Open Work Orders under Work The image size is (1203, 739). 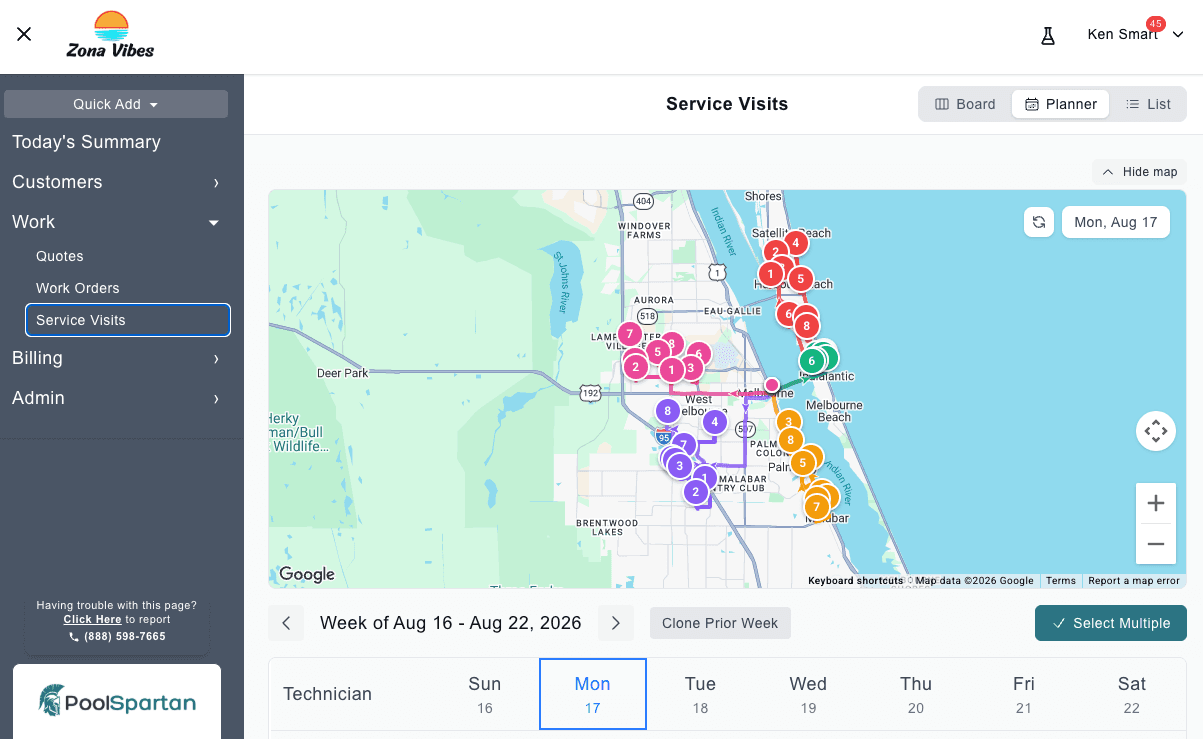(x=77, y=288)
